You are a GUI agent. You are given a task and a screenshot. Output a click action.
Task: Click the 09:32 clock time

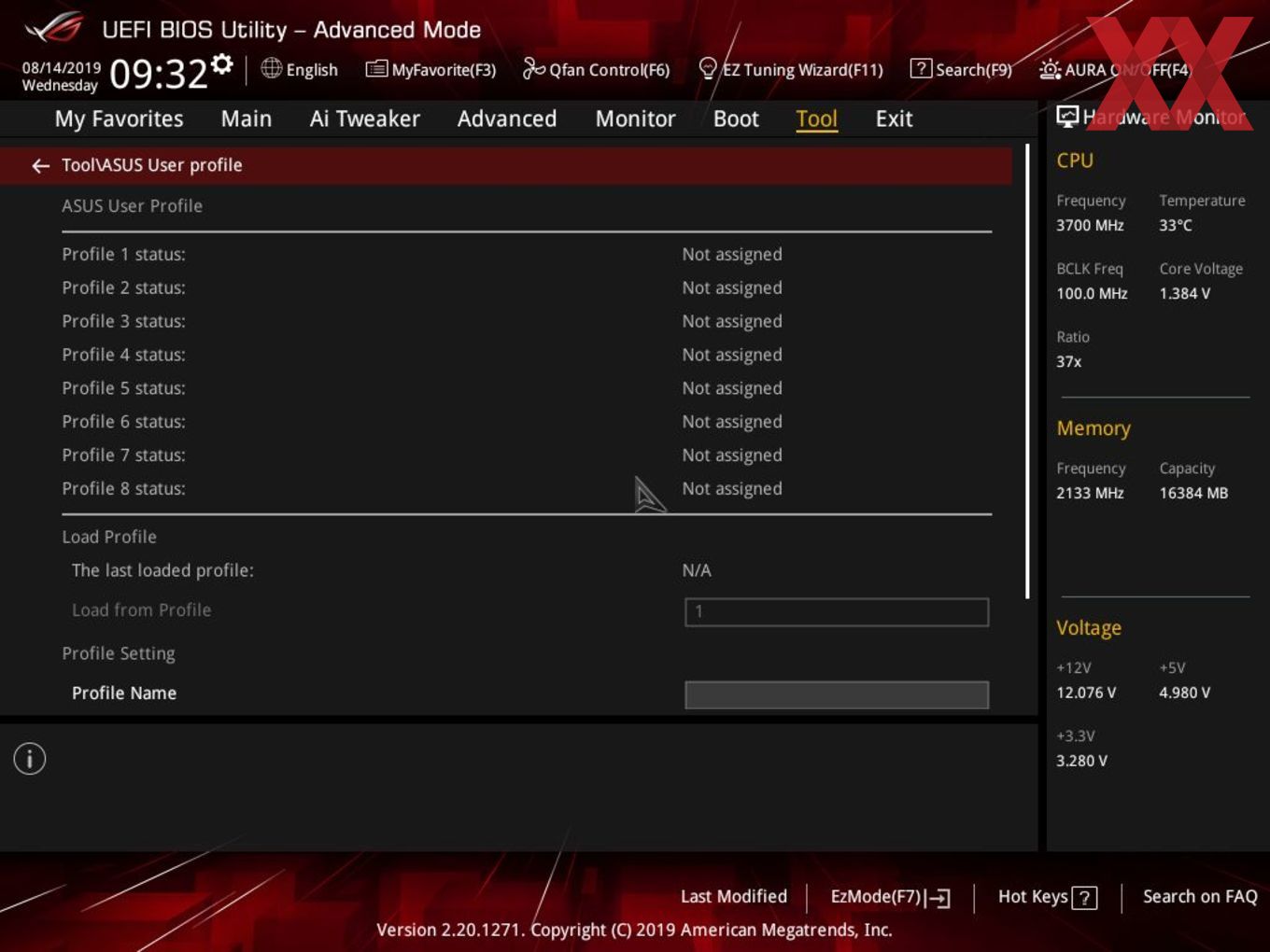pyautogui.click(x=158, y=74)
